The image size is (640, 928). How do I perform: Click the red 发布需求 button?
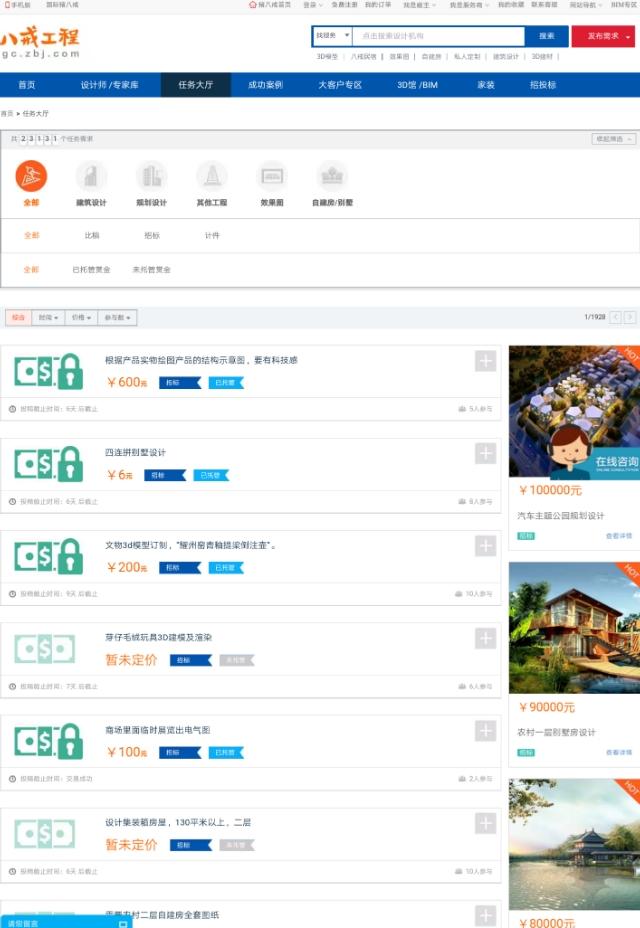(x=603, y=36)
